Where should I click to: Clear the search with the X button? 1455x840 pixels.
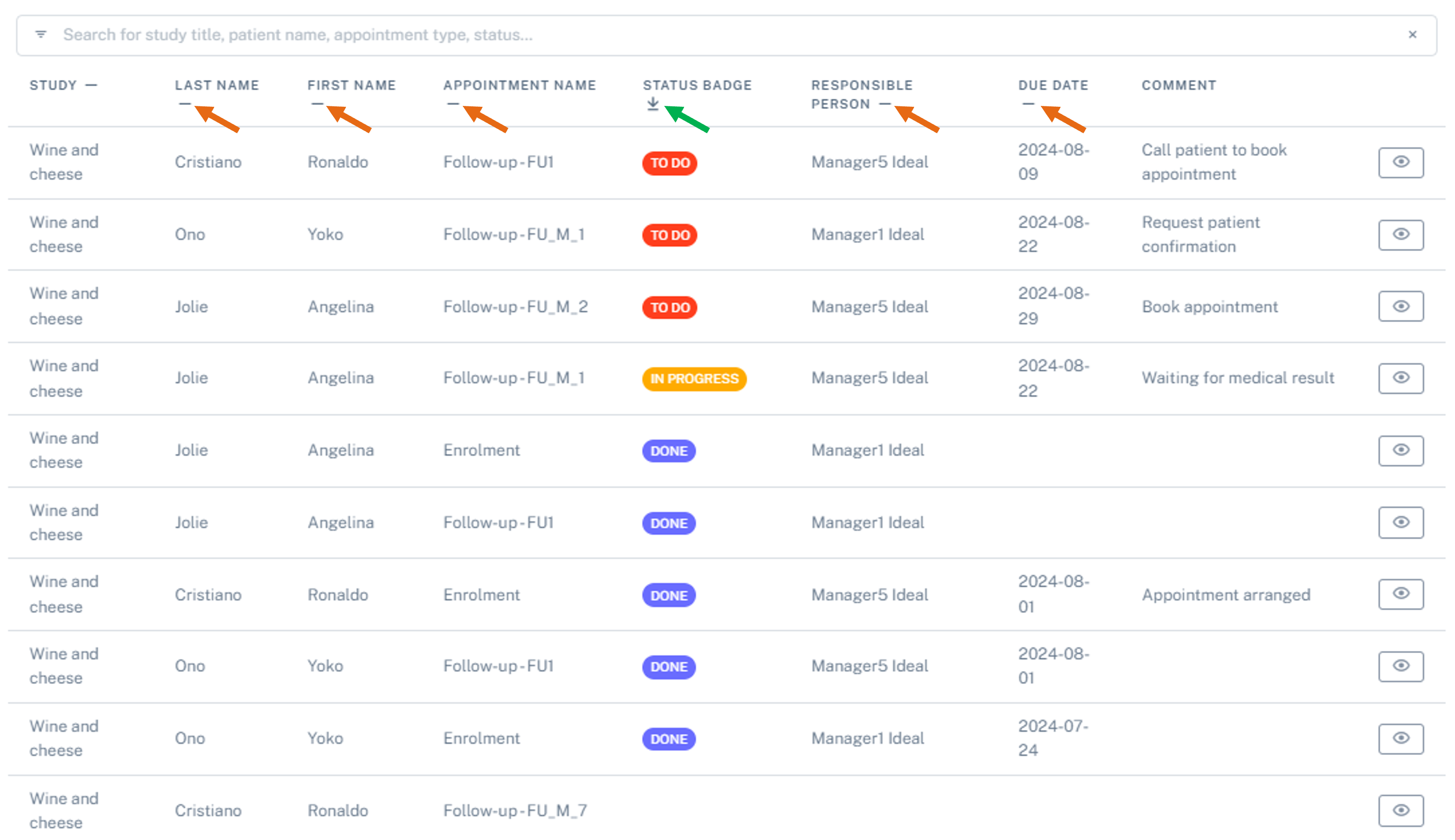click(1412, 34)
